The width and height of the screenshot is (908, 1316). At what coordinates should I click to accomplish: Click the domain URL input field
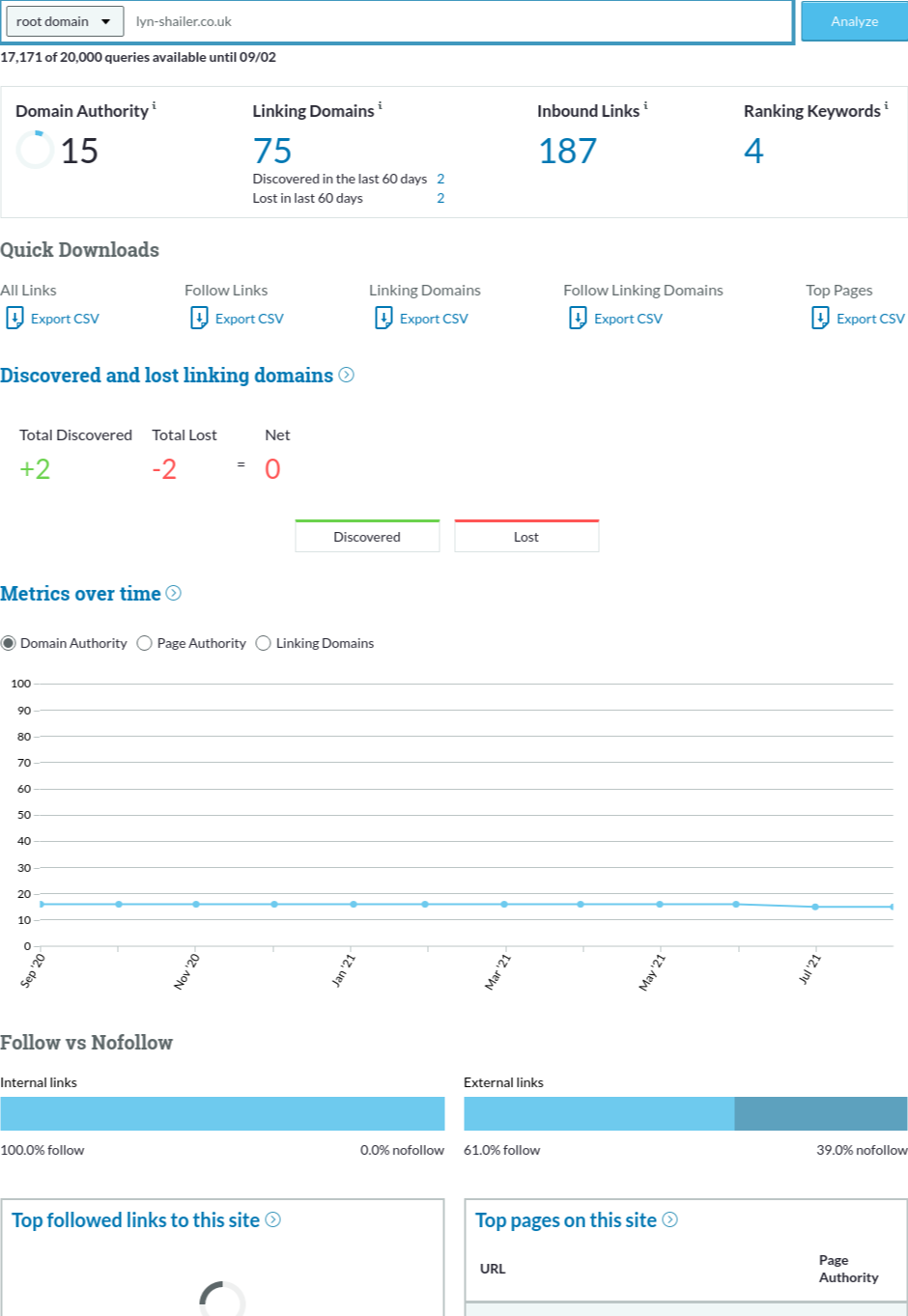(459, 21)
